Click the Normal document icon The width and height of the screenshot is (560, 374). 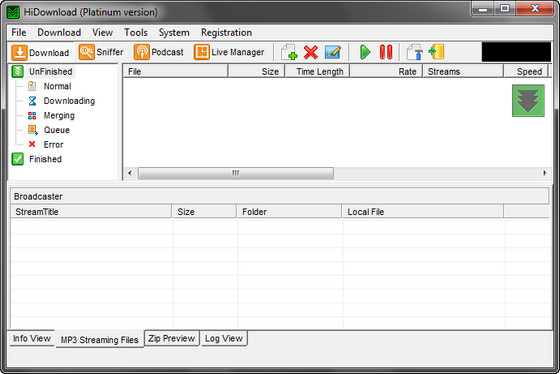click(x=32, y=86)
